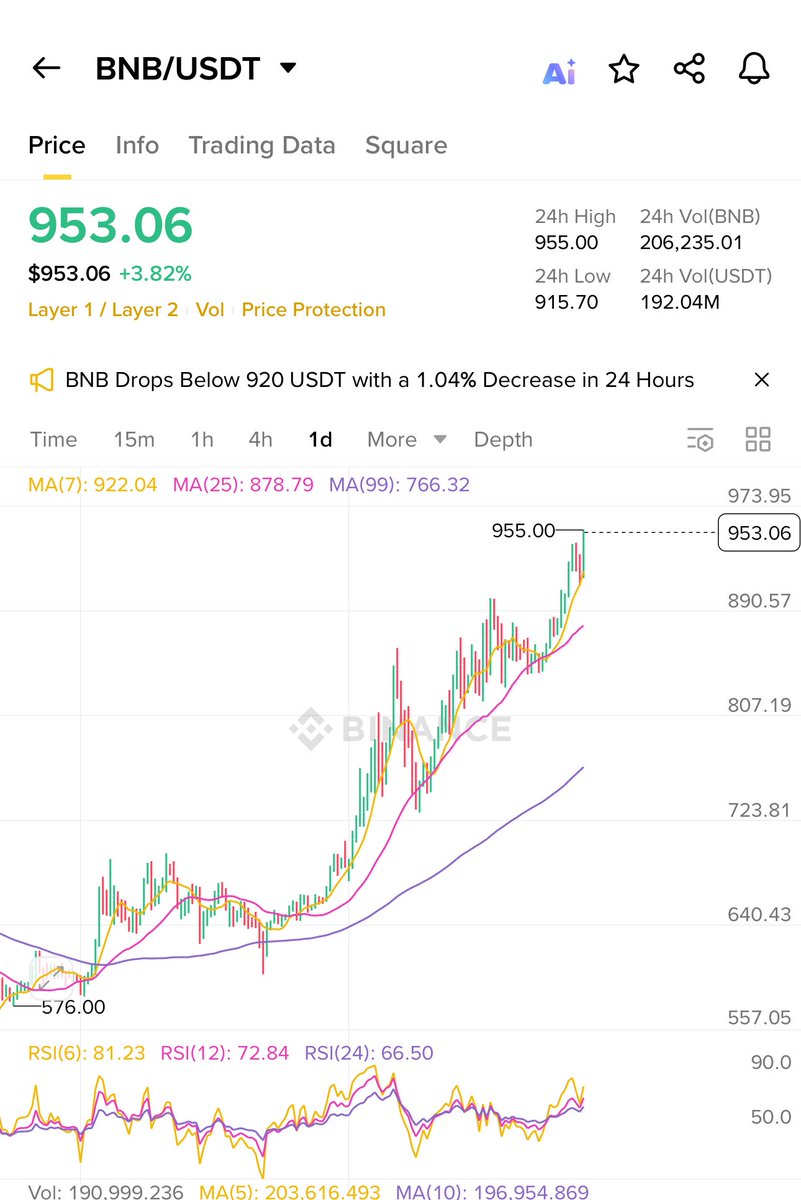Image resolution: width=801 pixels, height=1200 pixels.
Task: Tap the MA(99): 766.32 indicator label
Action: (x=399, y=485)
